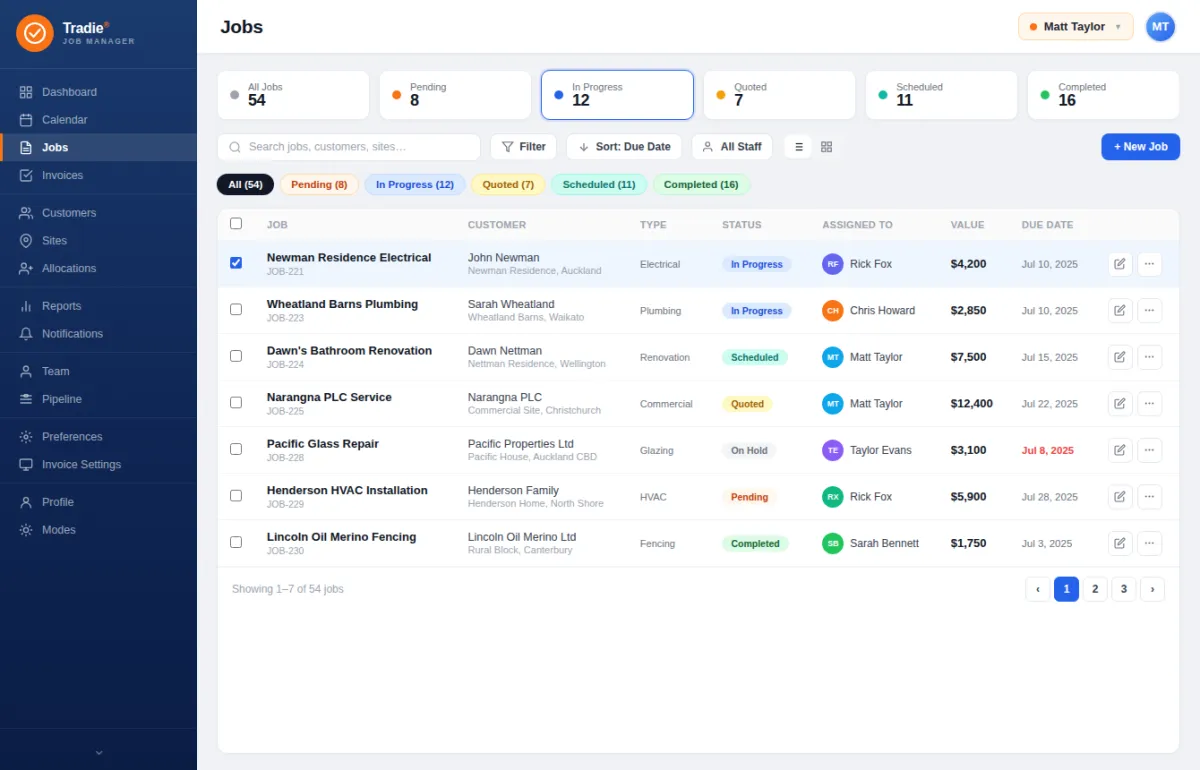Image resolution: width=1200 pixels, height=770 pixels.
Task: Open the Matt Taylor user dropdown
Action: pos(1076,27)
